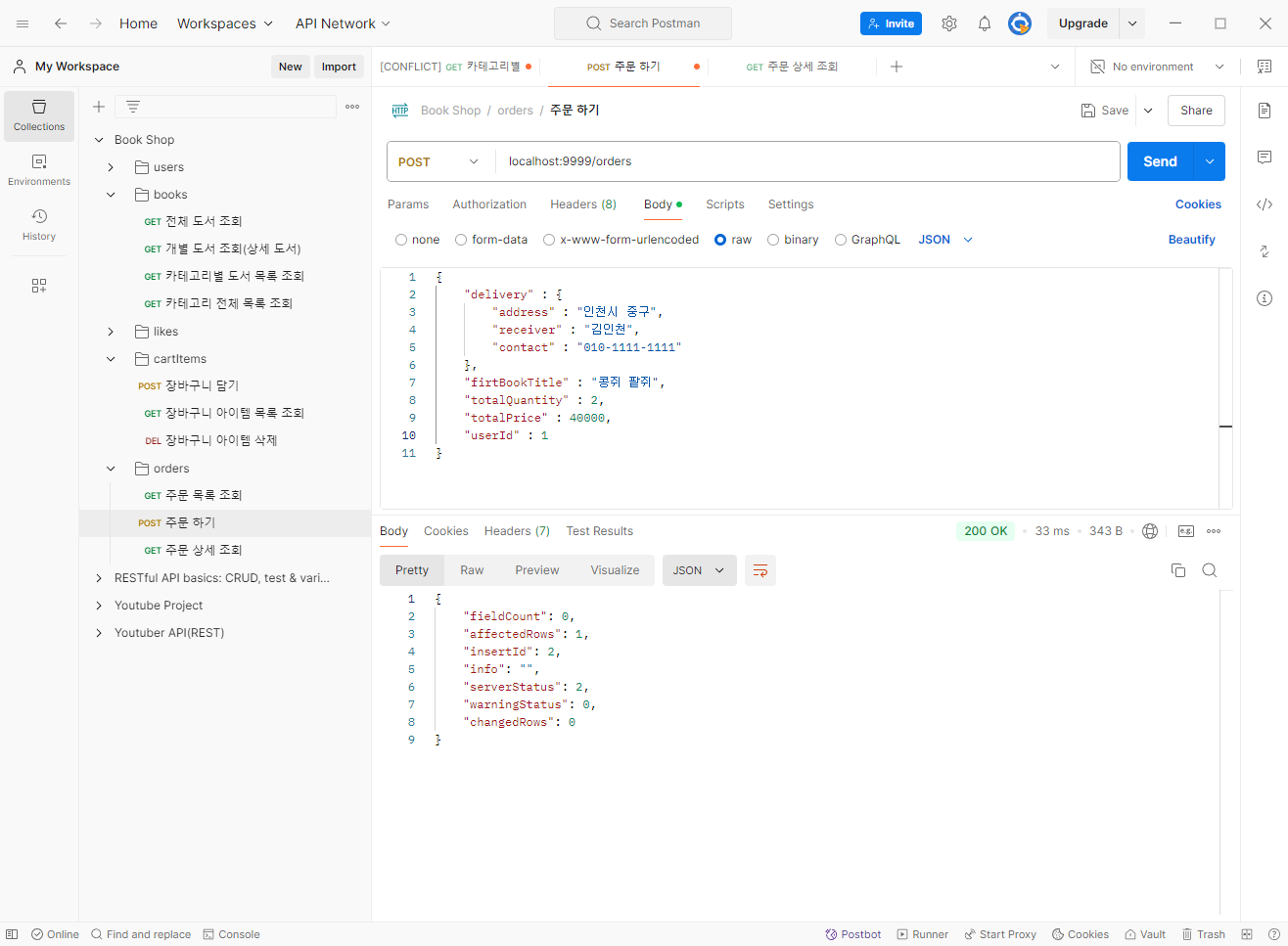The height and width of the screenshot is (946, 1288).
Task: Click the Share button
Action: click(1196, 111)
